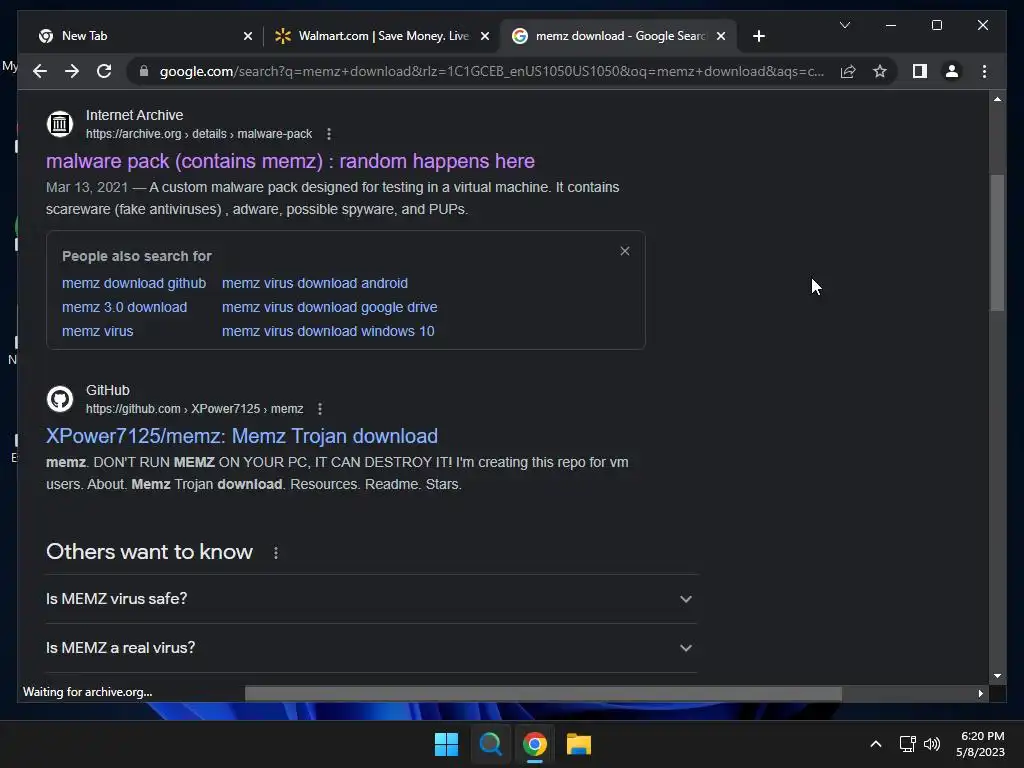The height and width of the screenshot is (768, 1024).
Task: Open Others want to know options menu
Action: [276, 552]
